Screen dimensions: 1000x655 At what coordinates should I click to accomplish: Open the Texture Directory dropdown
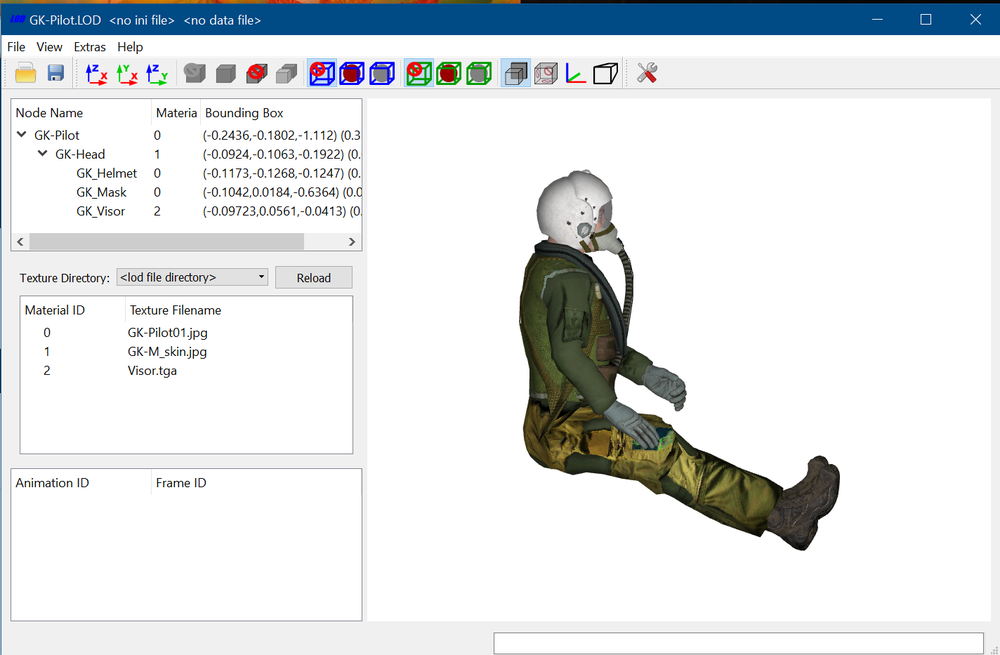coord(192,277)
